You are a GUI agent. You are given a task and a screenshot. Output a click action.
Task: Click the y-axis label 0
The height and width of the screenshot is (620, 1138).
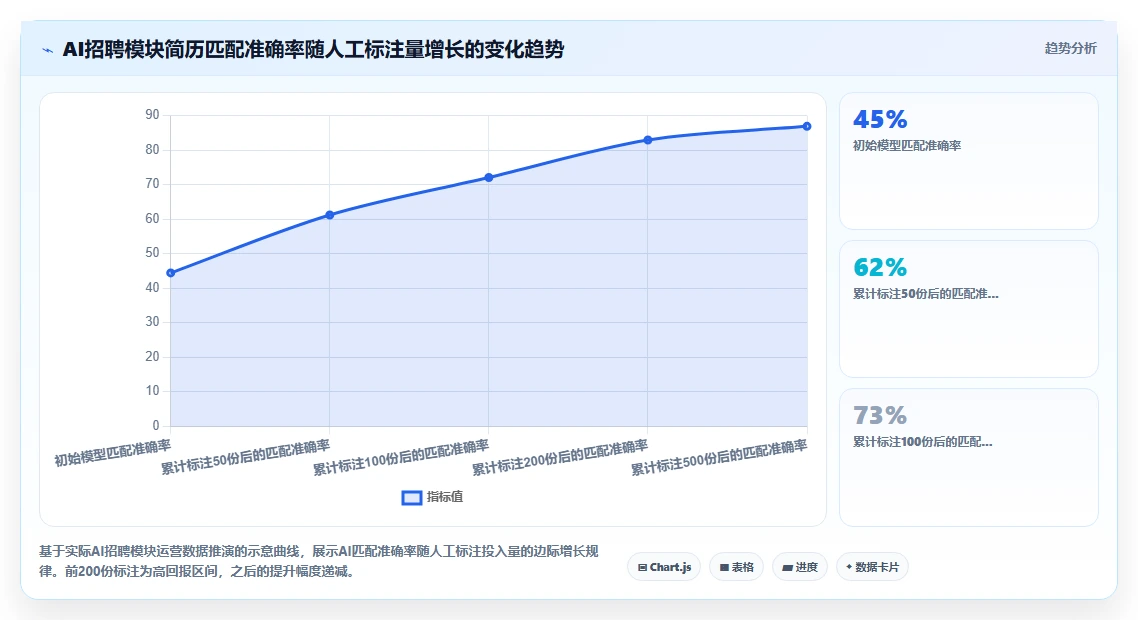[x=155, y=425]
